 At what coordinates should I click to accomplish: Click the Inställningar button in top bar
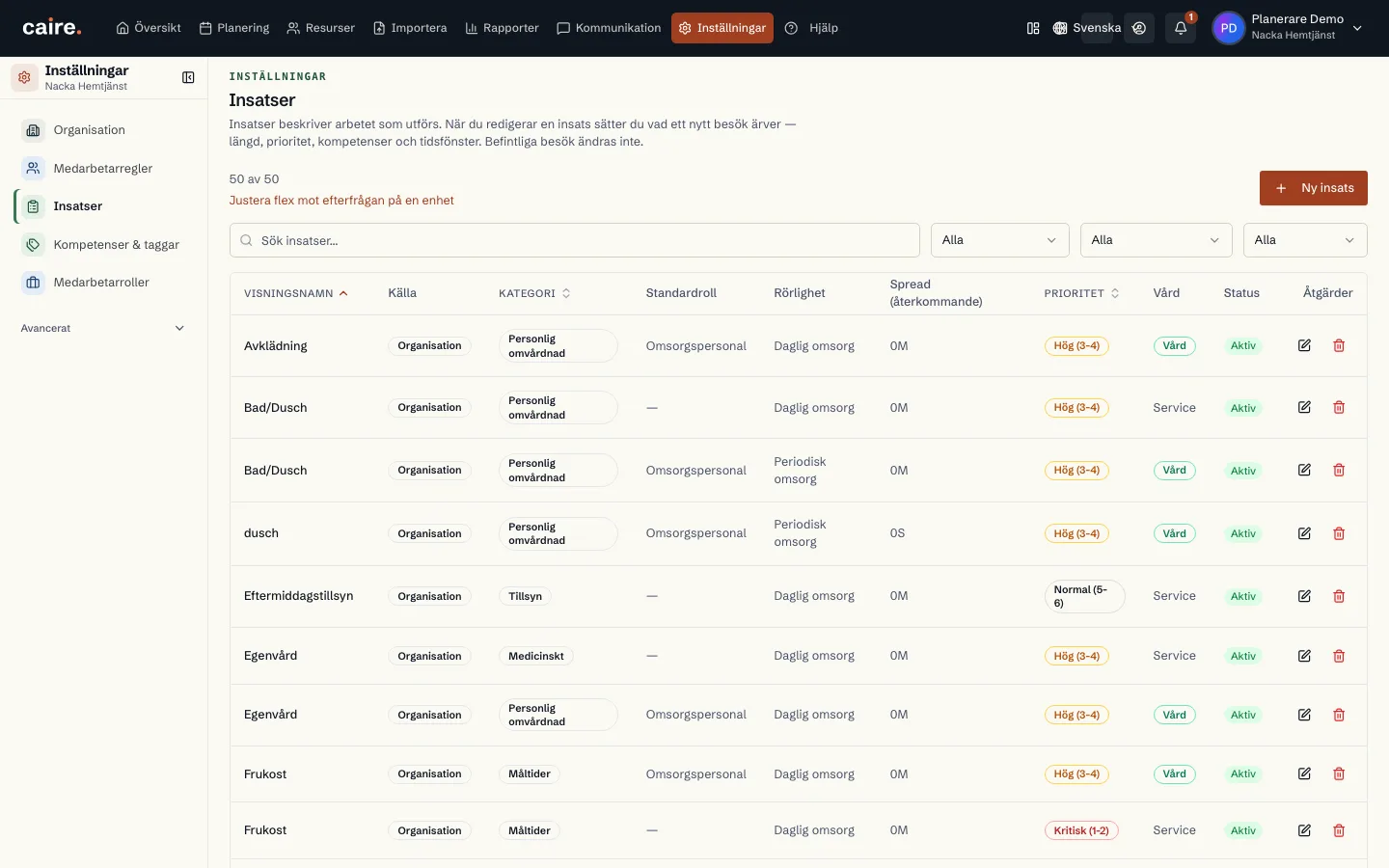[x=722, y=28]
